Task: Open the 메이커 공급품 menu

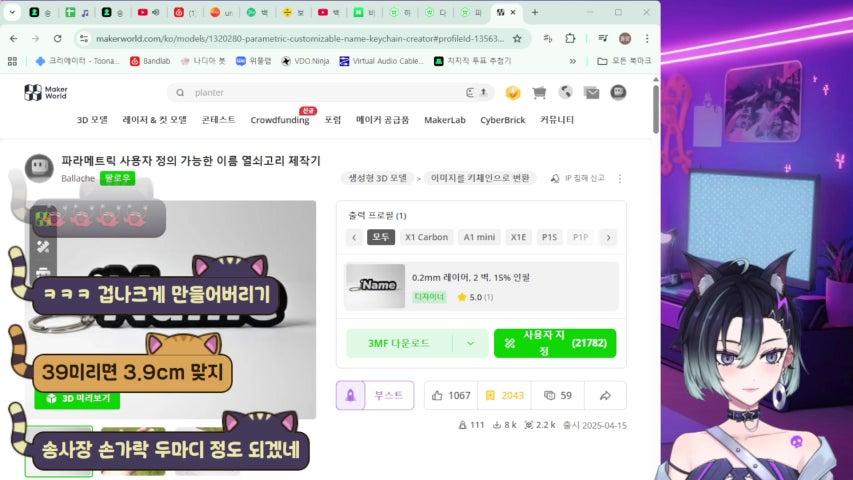Action: click(x=382, y=120)
